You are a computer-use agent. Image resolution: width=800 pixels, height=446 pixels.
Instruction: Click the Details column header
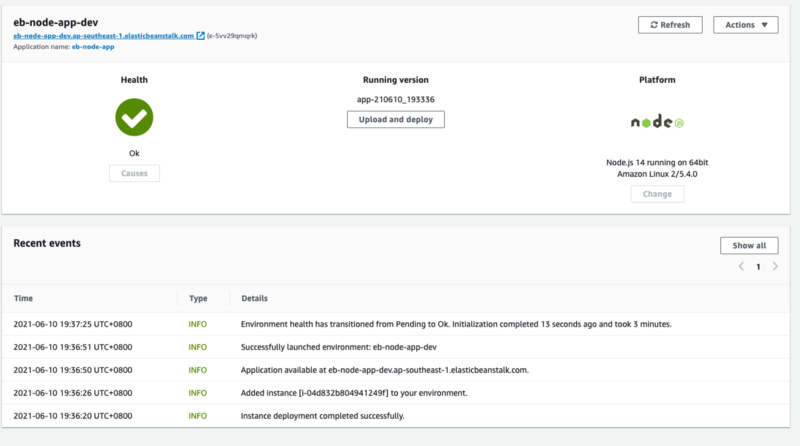tap(255, 299)
